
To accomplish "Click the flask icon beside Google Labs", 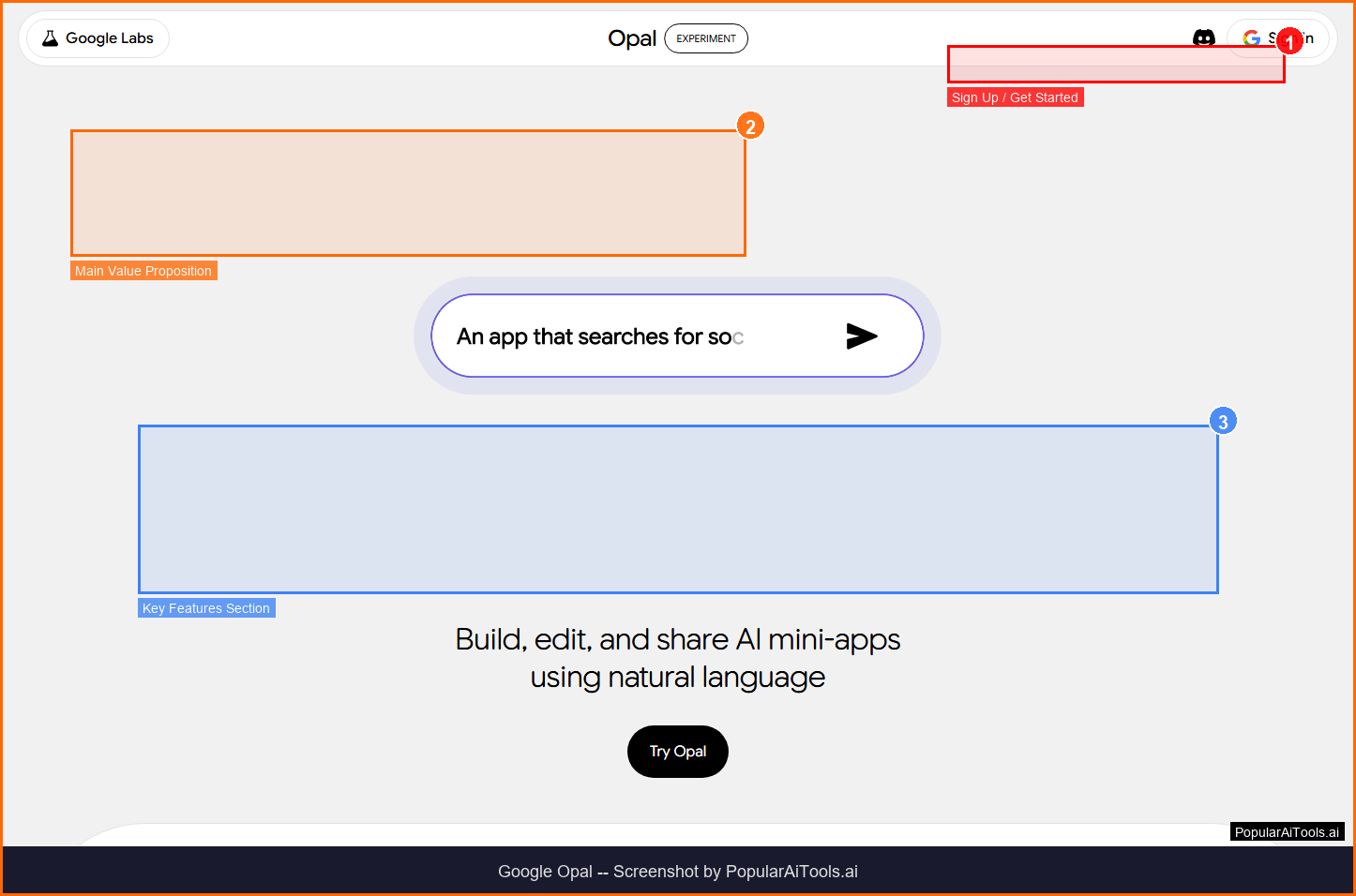I will (x=51, y=38).
